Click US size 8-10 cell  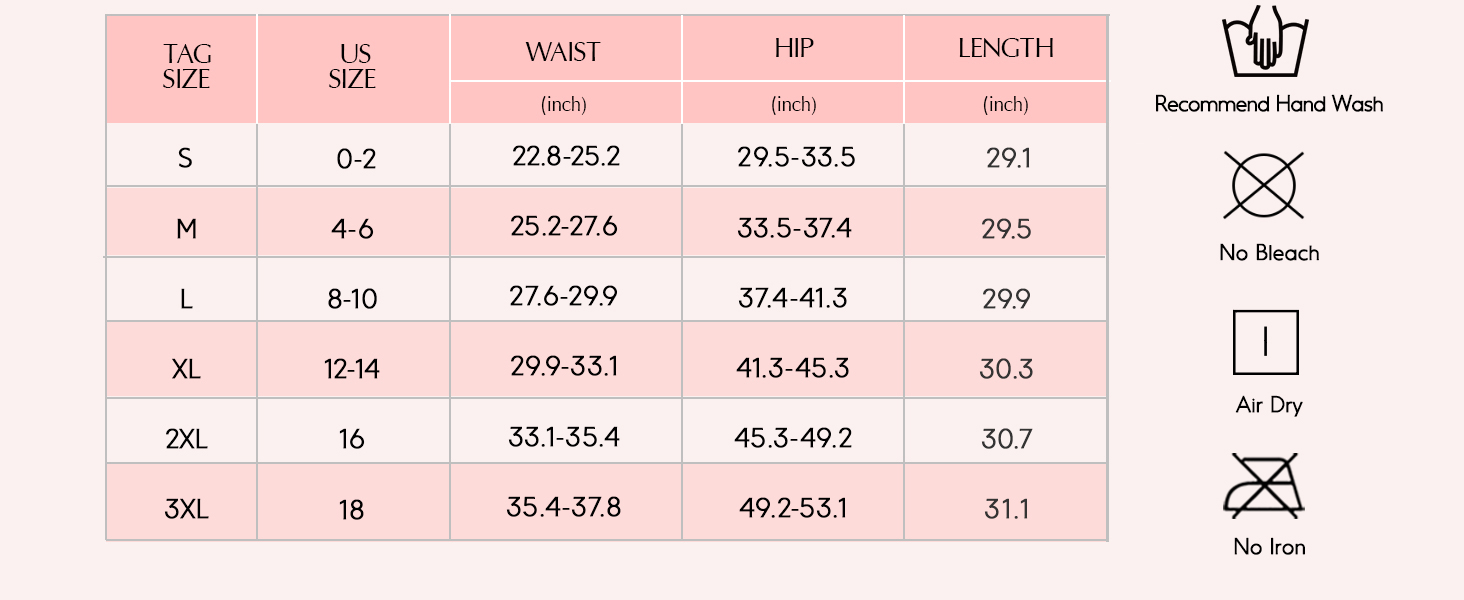pyautogui.click(x=353, y=299)
